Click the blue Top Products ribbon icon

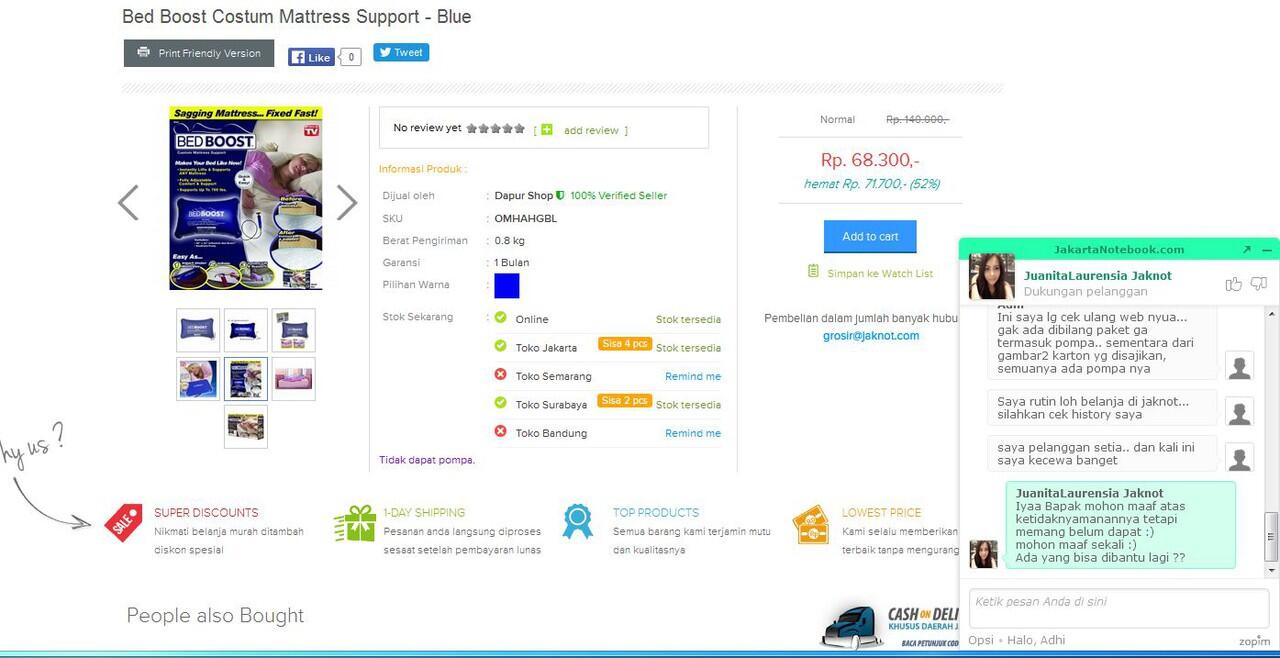coord(577,522)
